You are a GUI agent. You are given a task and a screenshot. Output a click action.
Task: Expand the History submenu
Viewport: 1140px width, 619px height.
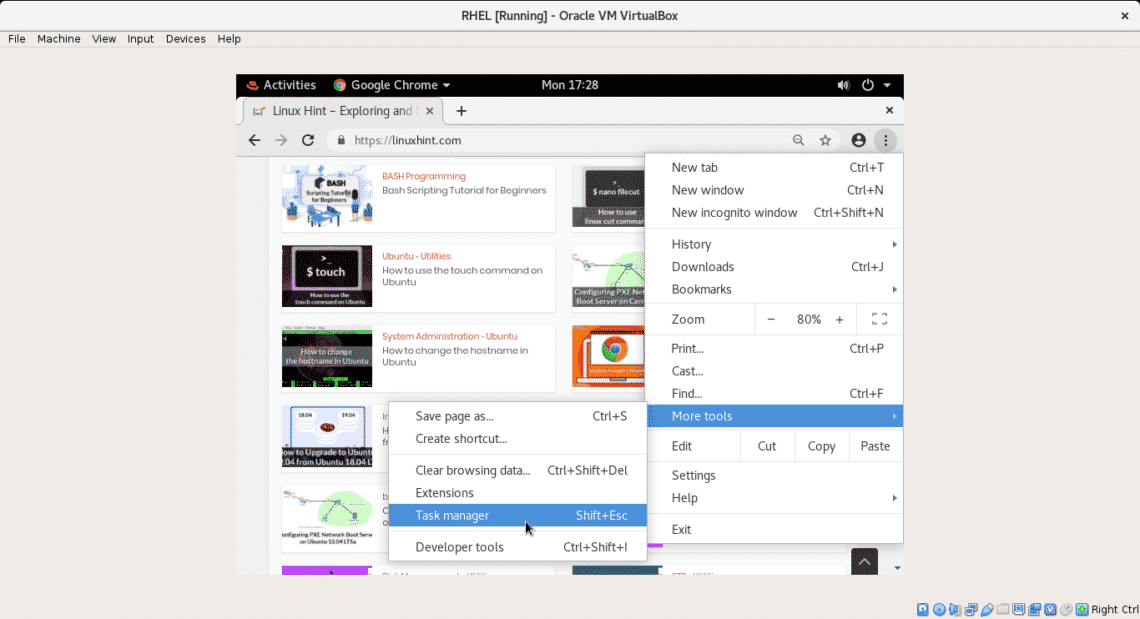(774, 244)
